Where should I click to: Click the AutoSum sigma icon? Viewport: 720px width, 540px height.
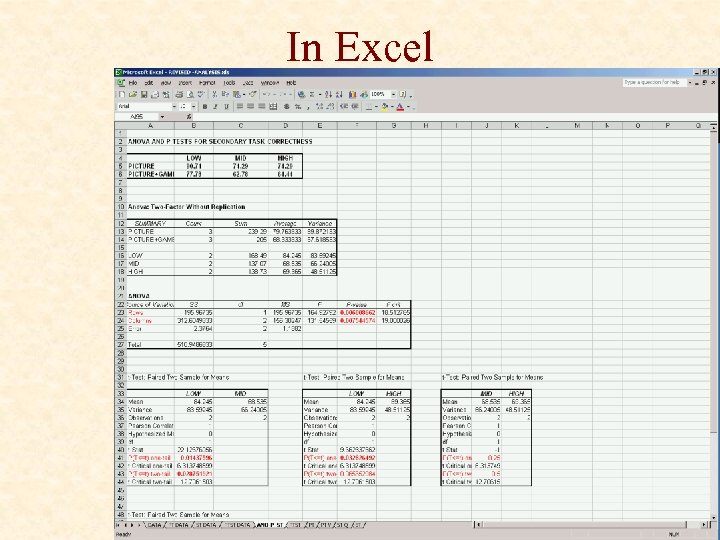311,94
